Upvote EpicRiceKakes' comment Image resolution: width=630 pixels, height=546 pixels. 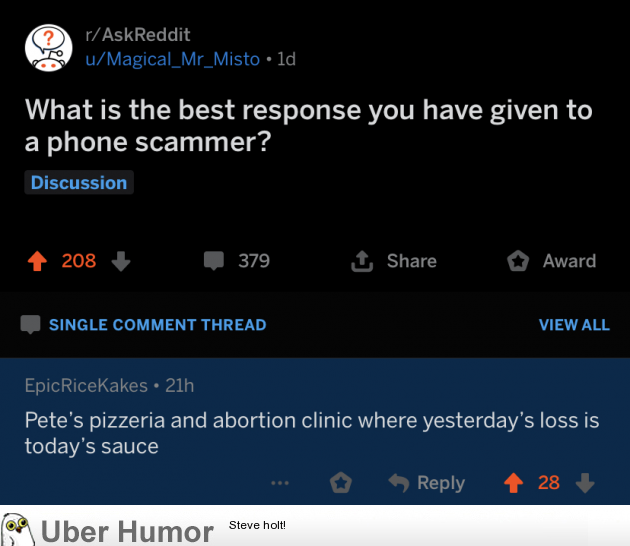pos(513,483)
